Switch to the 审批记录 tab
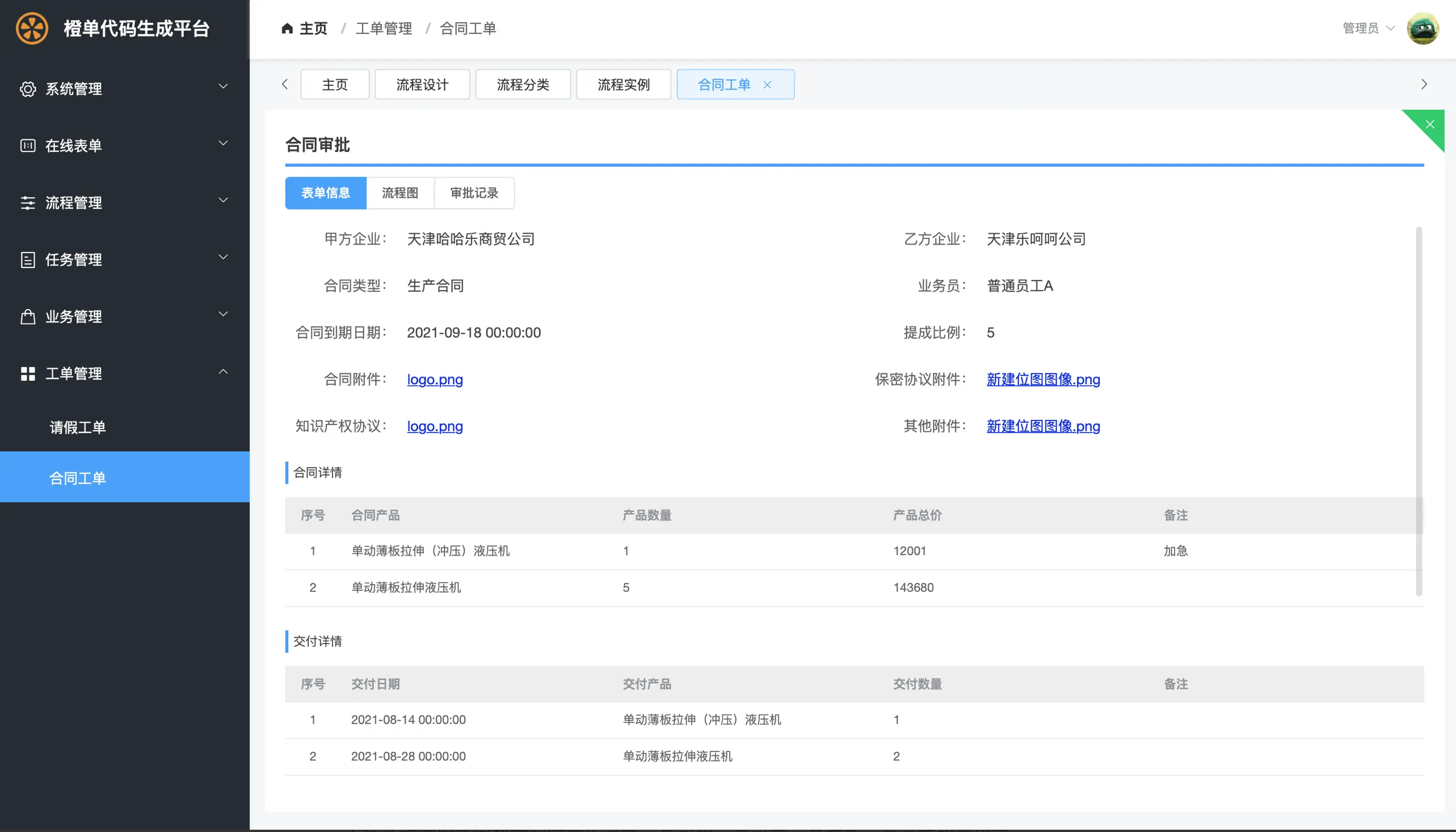Viewport: 1456px width, 832px height. tap(473, 193)
